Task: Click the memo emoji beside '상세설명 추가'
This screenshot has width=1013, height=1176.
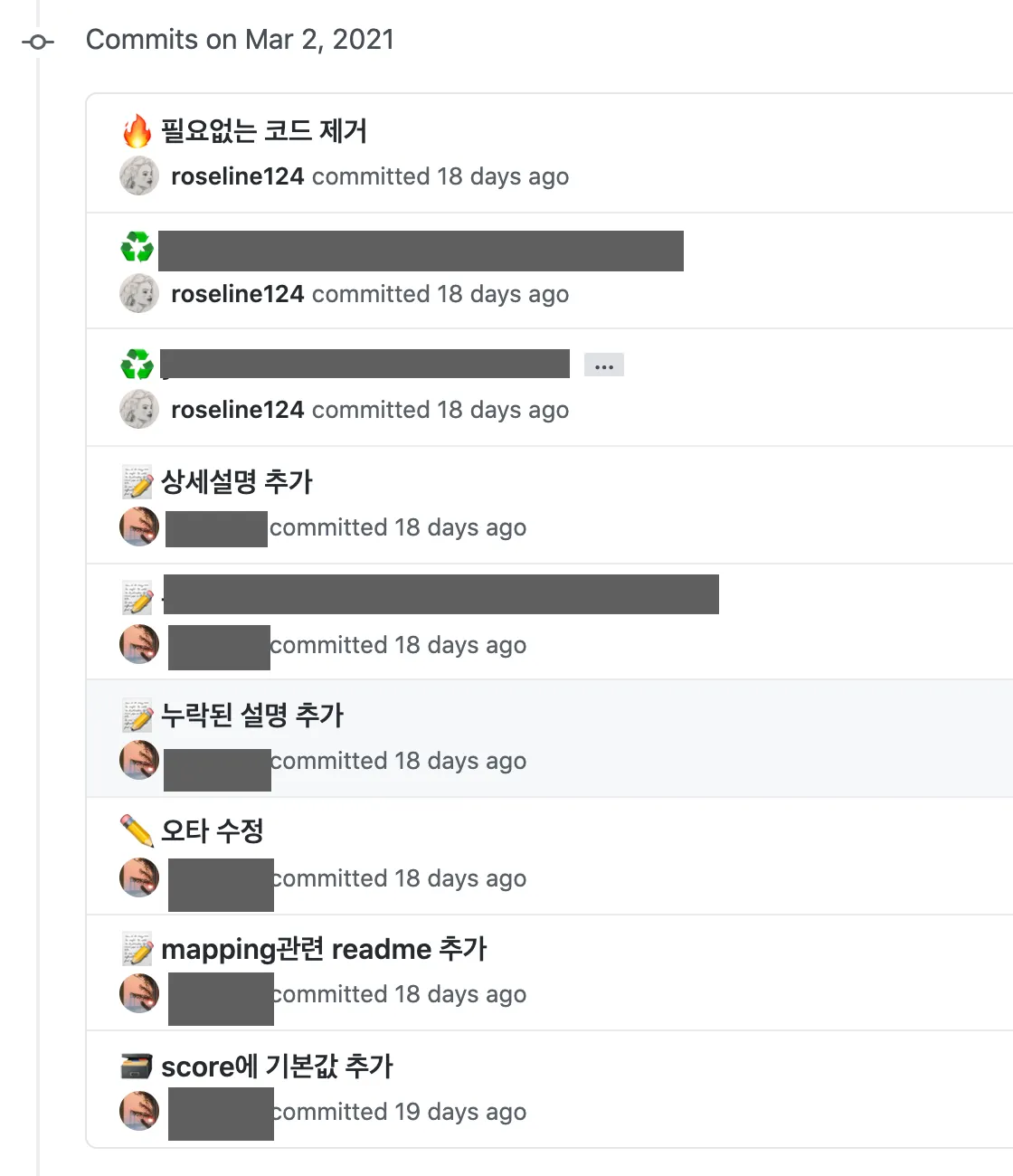Action: pos(137,482)
